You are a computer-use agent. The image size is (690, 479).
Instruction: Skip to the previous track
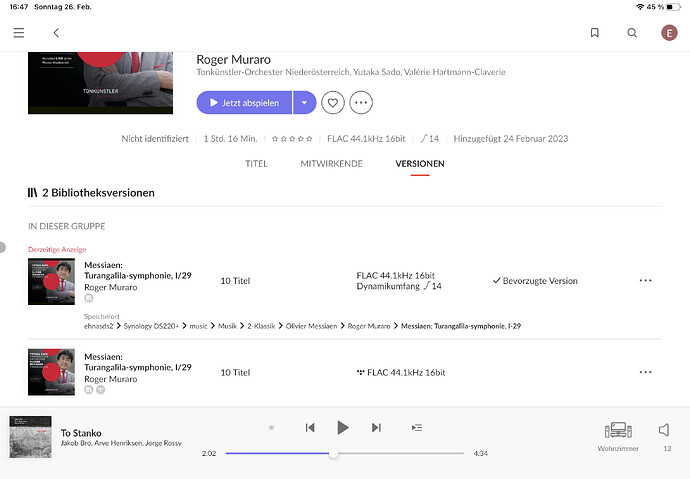point(310,428)
